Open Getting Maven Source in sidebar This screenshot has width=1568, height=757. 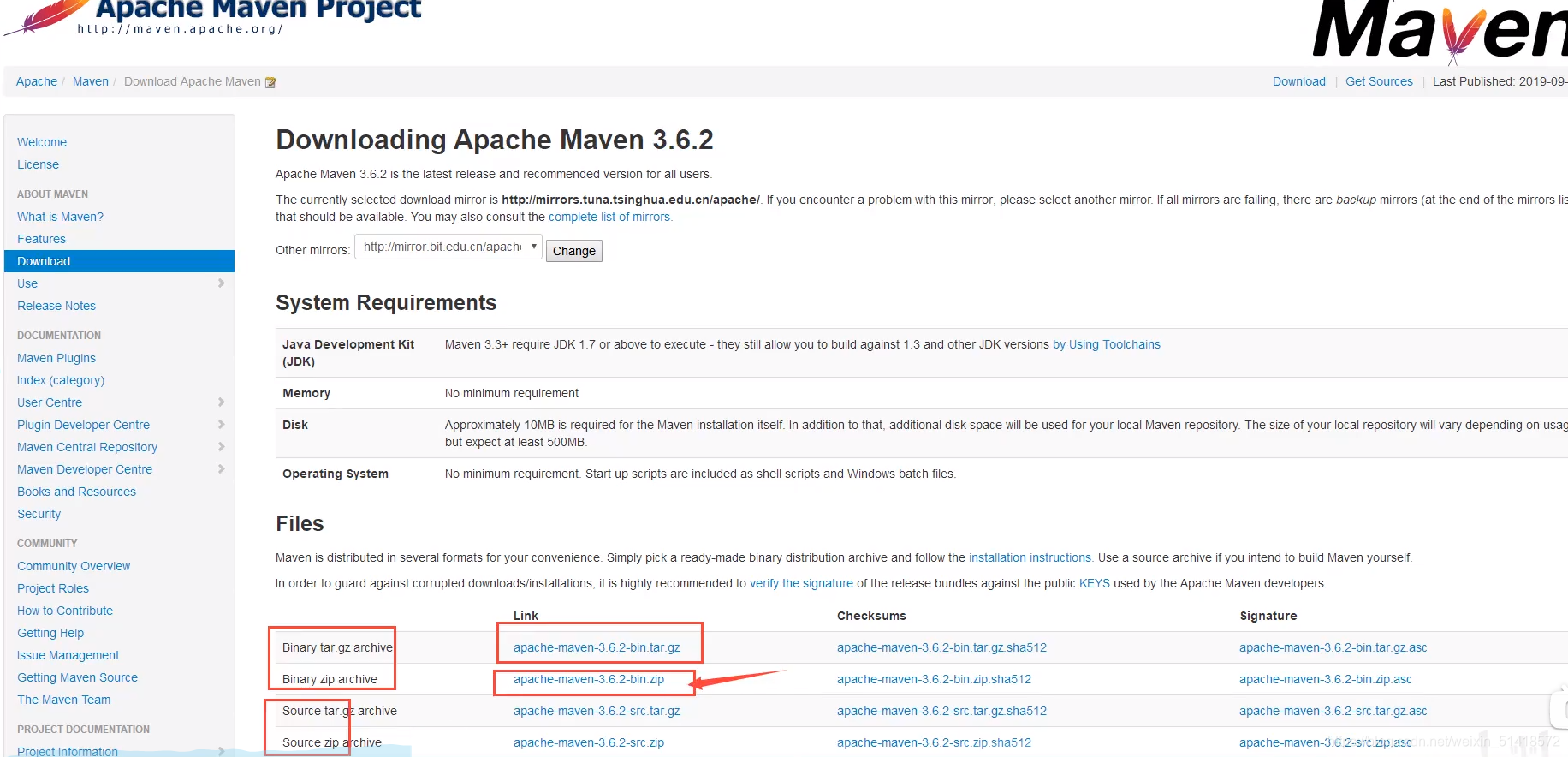coord(77,677)
